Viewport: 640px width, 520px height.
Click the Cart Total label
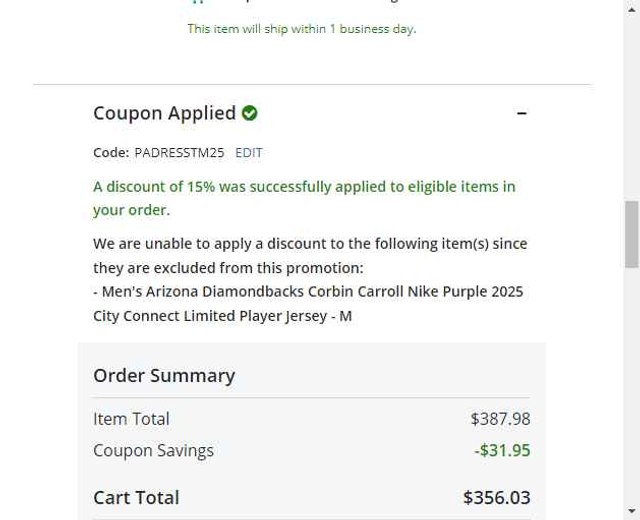point(136,497)
